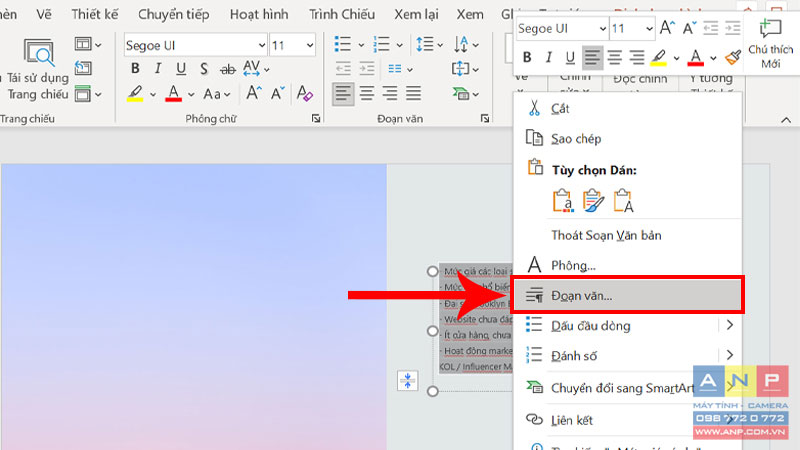Align left in ribbon paragraph group
800x450 pixels.
[x=343, y=93]
